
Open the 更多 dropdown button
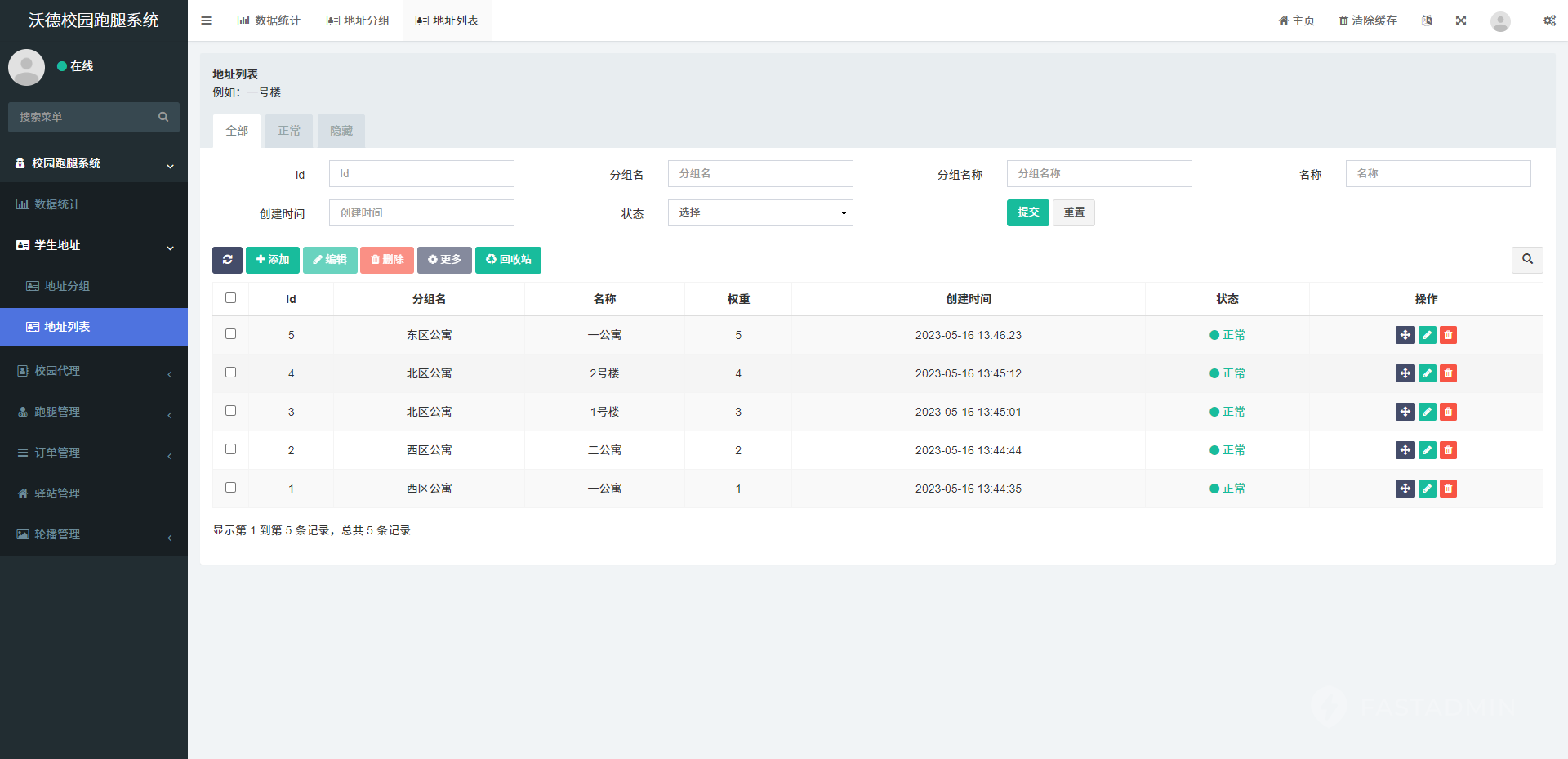(444, 260)
